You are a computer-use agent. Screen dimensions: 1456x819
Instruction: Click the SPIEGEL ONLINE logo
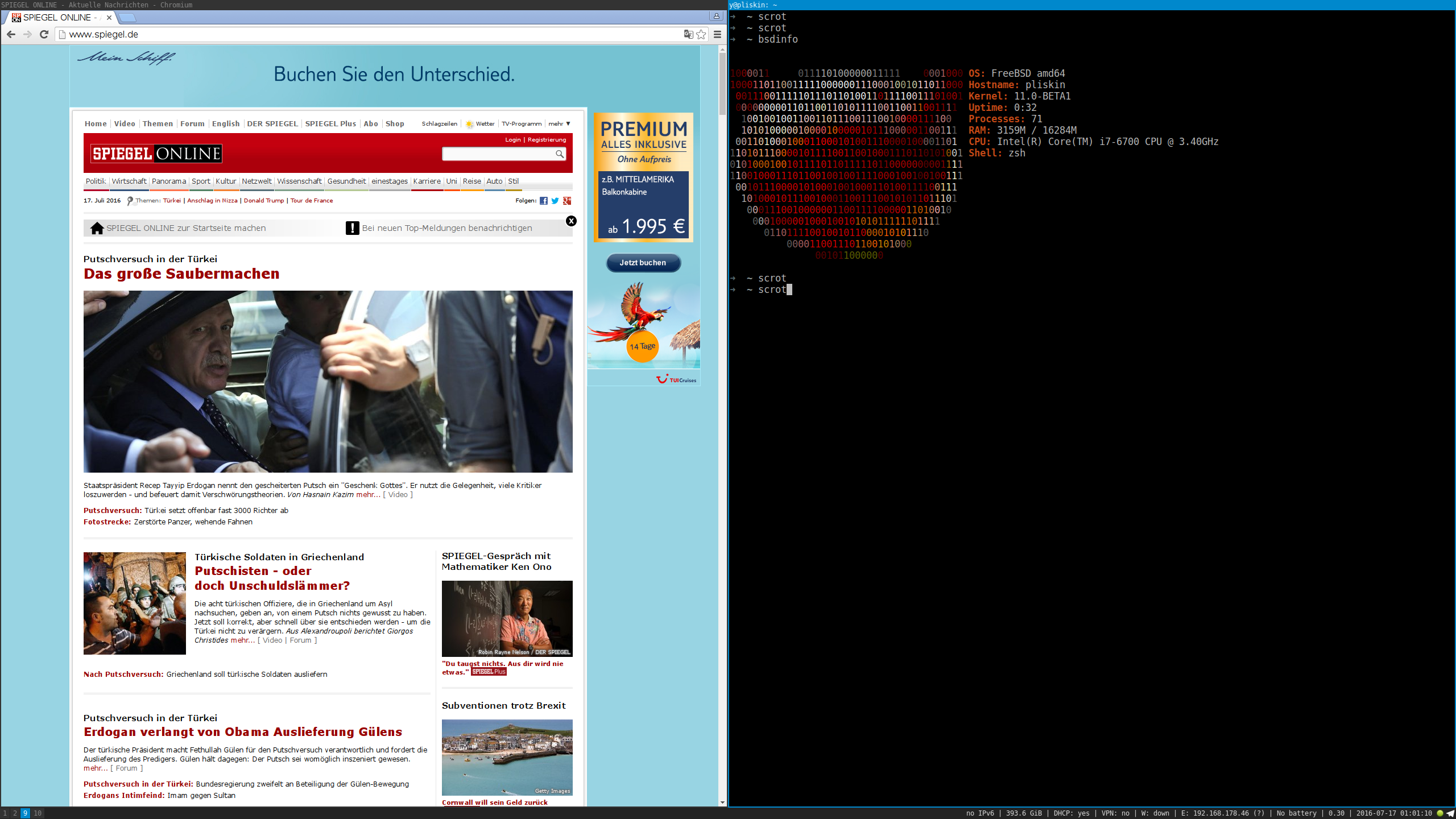pos(156,154)
